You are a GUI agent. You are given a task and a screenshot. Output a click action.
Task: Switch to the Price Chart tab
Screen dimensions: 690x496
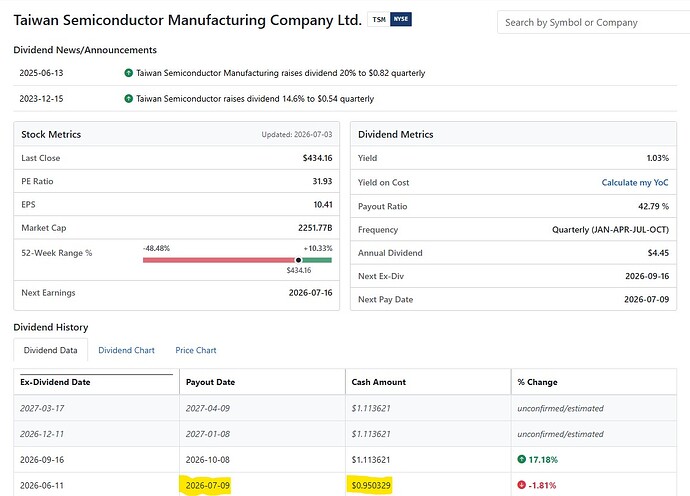(196, 350)
